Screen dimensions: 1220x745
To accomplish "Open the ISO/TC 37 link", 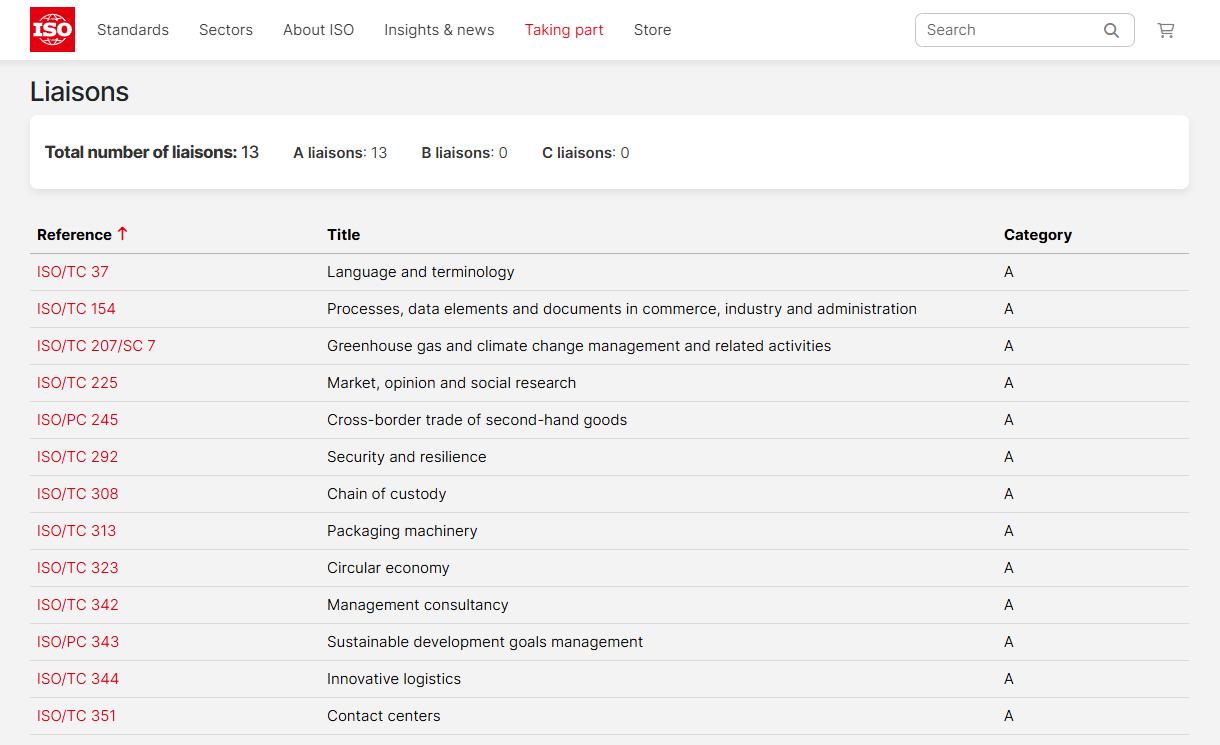I will coord(73,272).
